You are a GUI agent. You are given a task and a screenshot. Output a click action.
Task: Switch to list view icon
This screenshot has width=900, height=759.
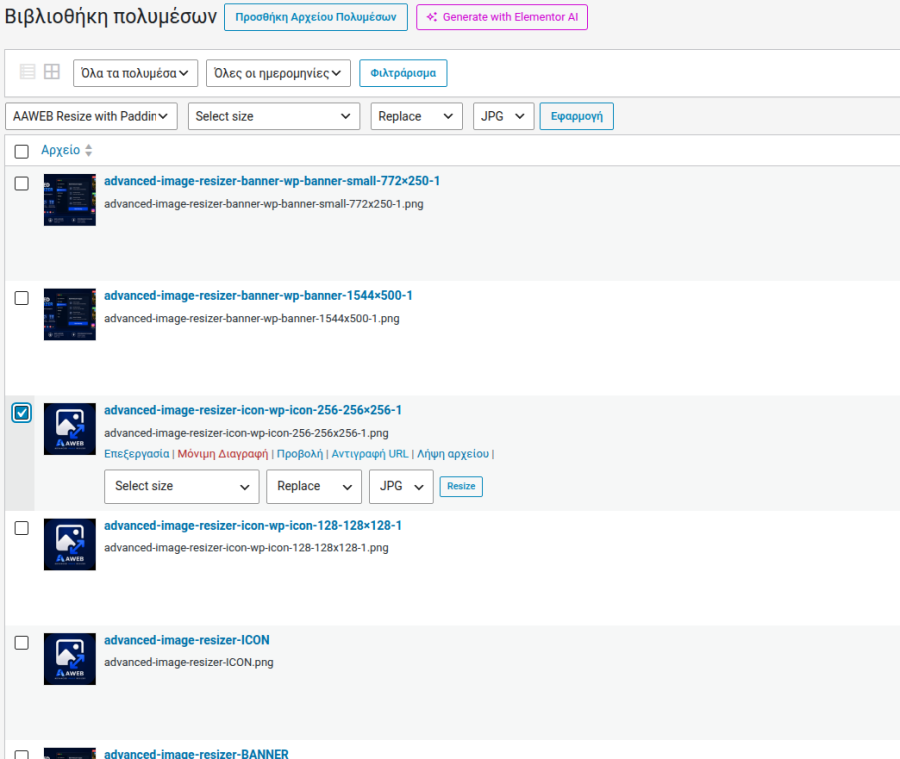tap(28, 72)
